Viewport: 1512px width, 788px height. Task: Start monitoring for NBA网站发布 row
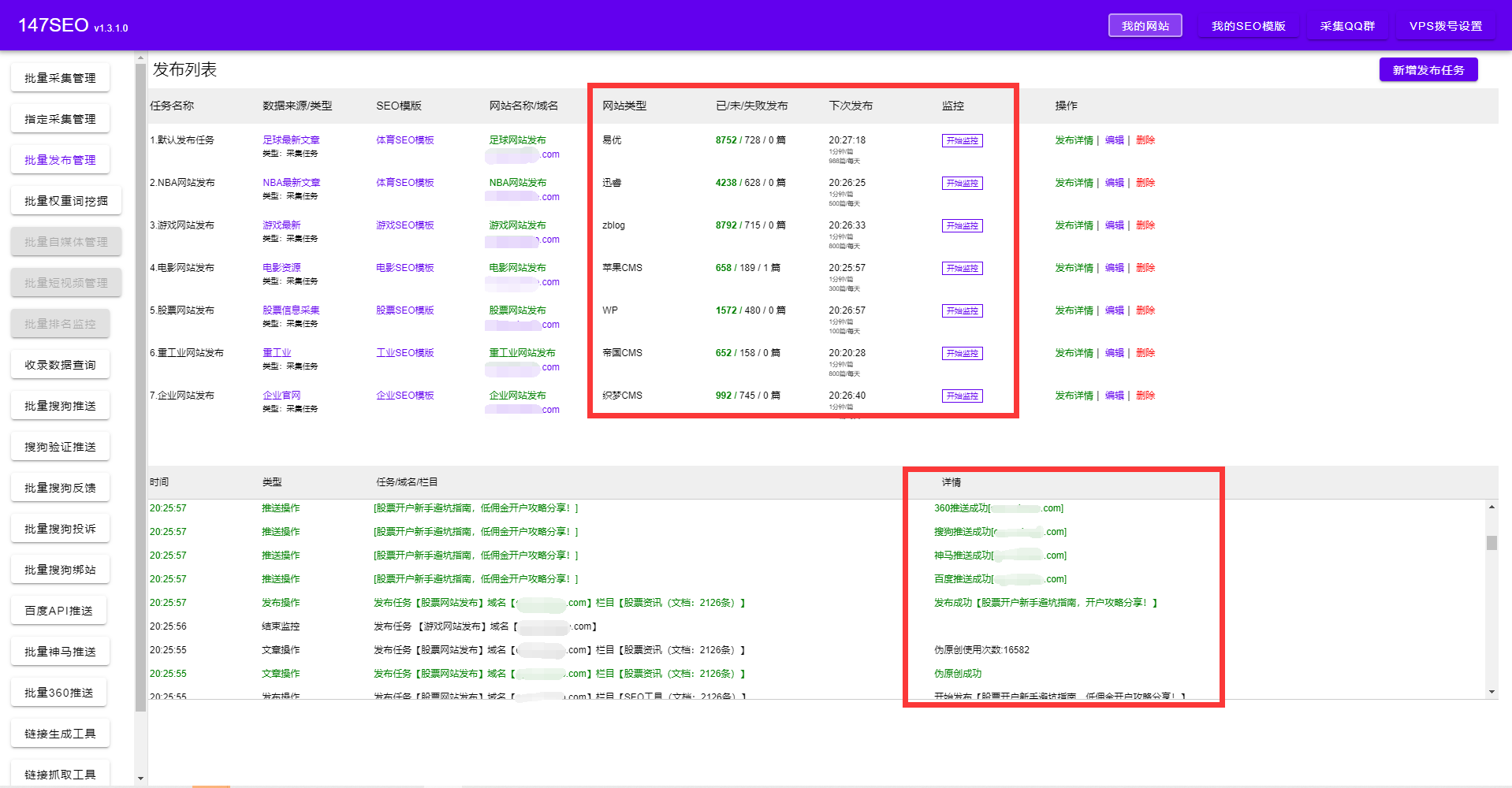click(x=962, y=184)
